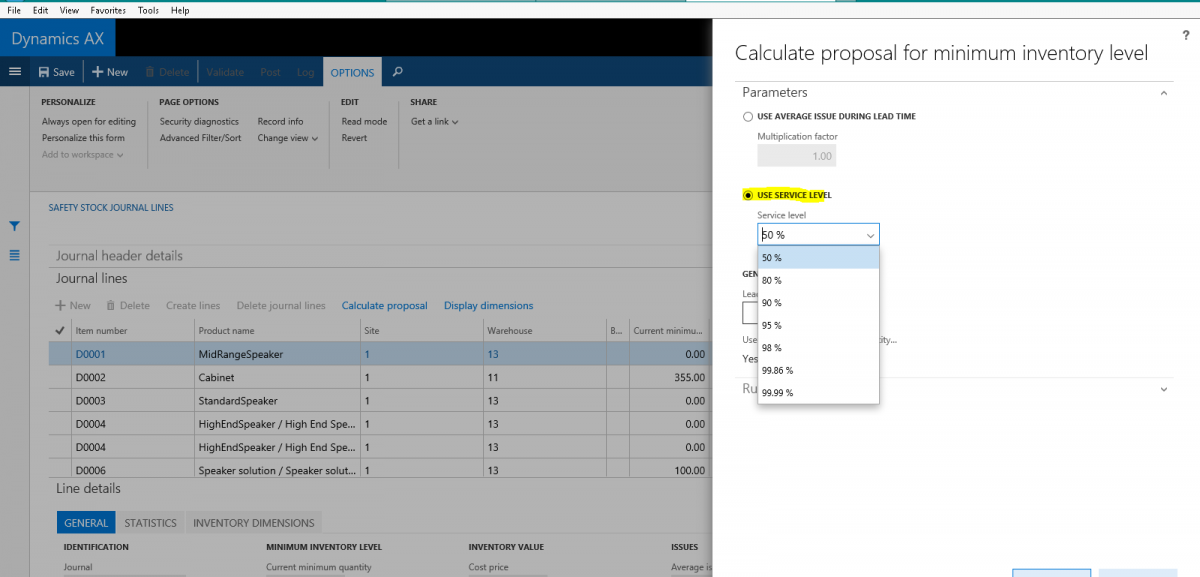Click Security diagnostics option
1200x577 pixels.
[x=199, y=122]
